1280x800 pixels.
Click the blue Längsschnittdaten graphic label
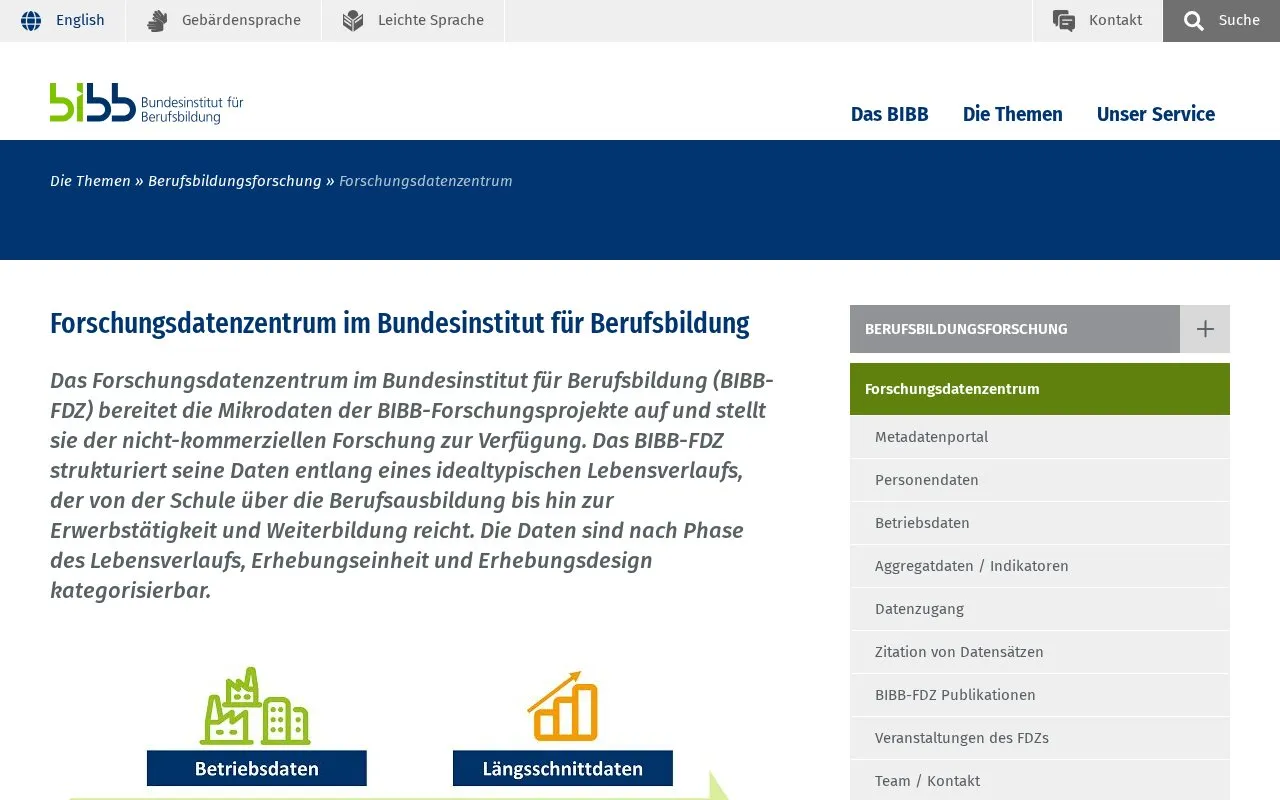click(x=563, y=768)
